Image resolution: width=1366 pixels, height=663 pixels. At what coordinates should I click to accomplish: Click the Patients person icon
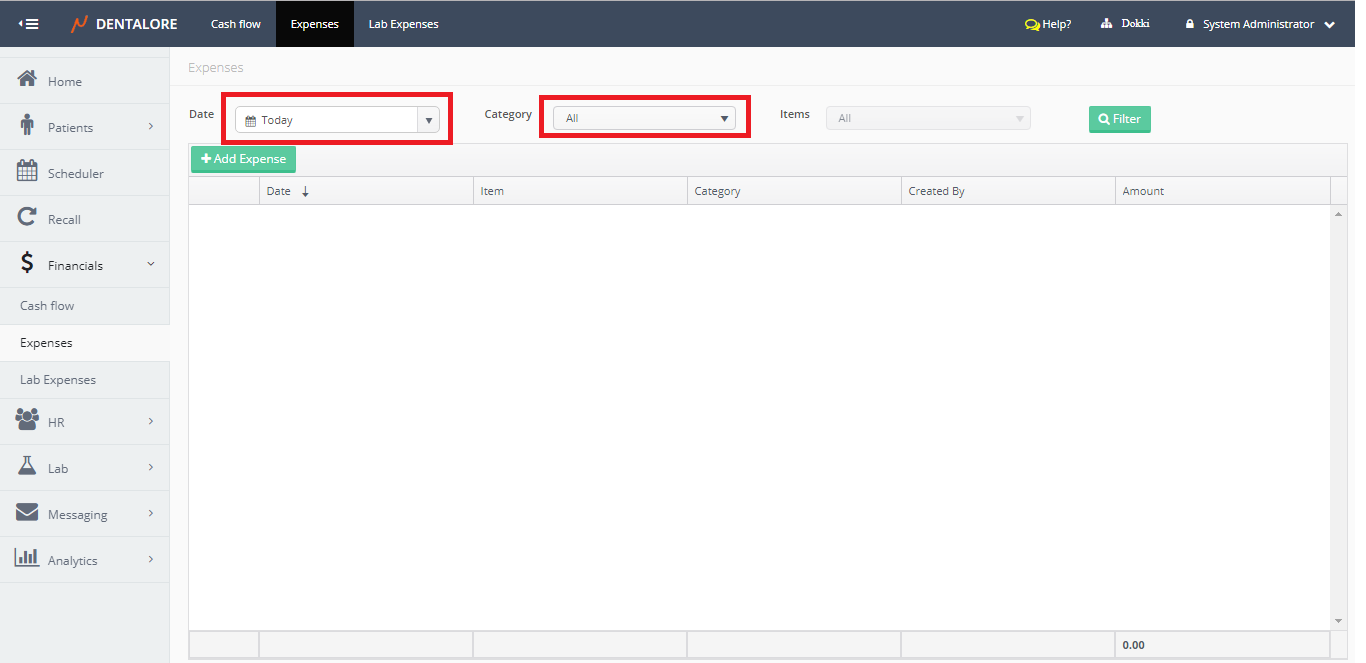[x=27, y=126]
